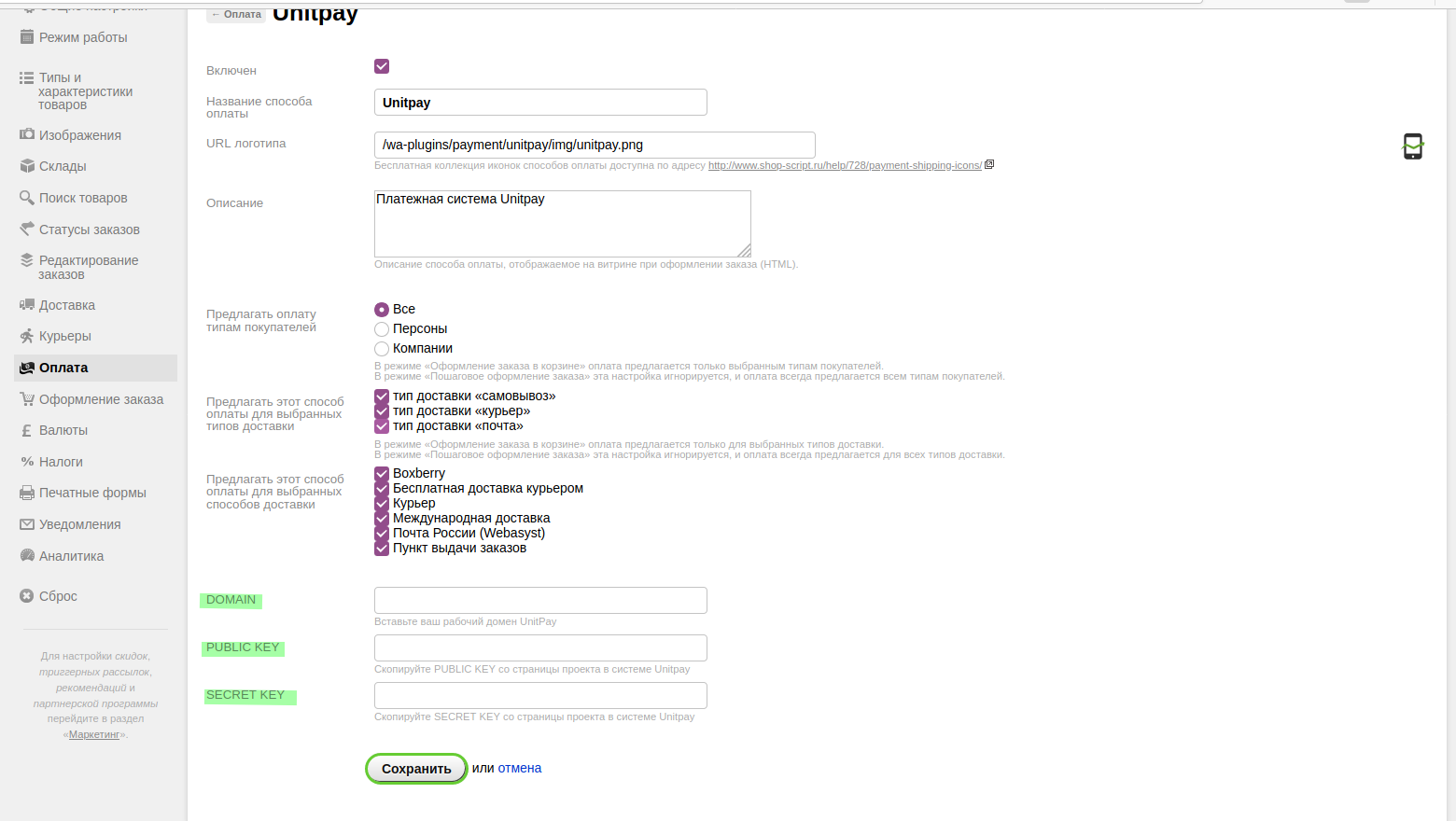
Task: Click the Доставка truck icon
Action: coord(27,305)
